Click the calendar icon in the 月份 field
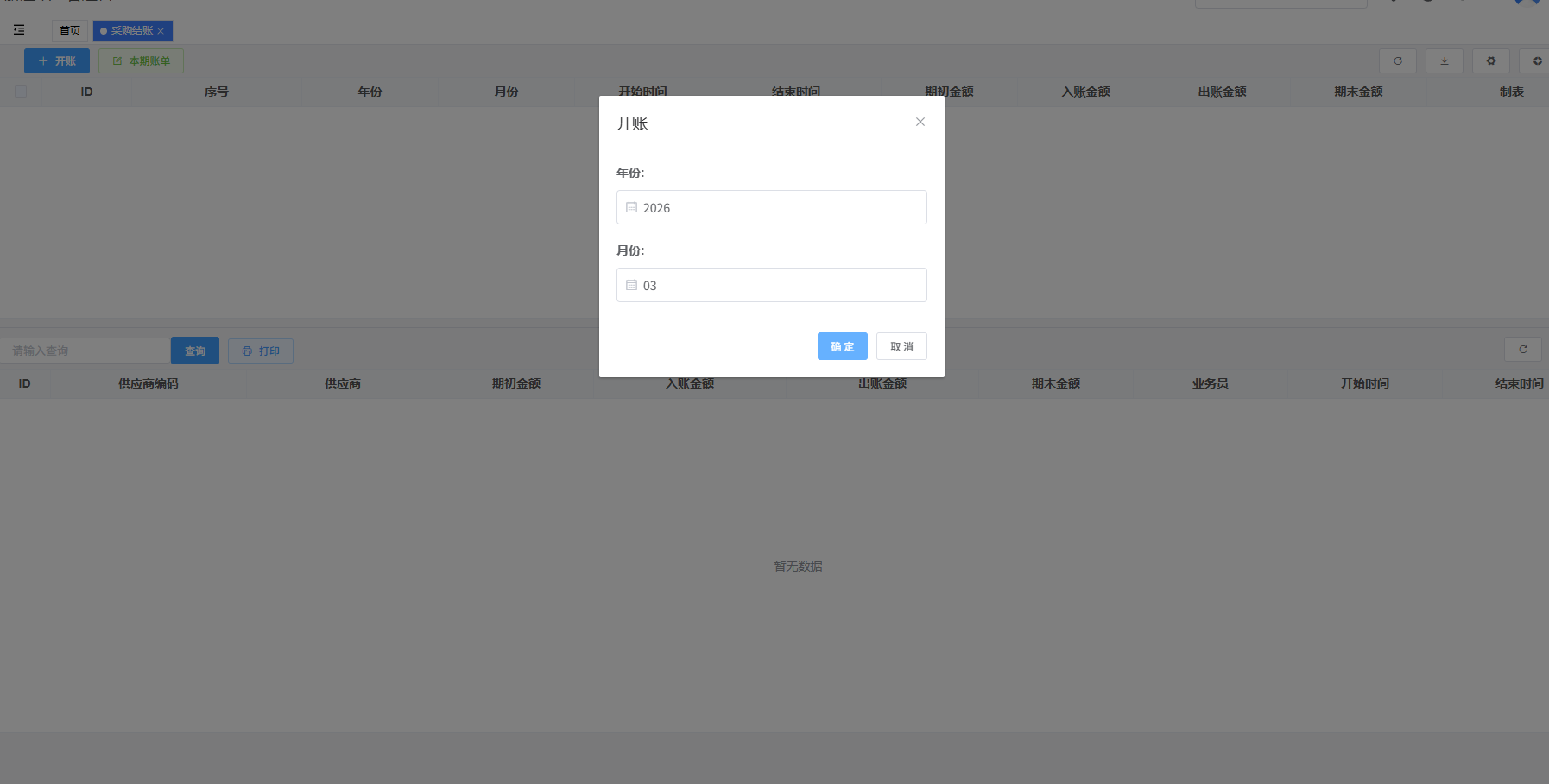This screenshot has width=1549, height=784. point(631,285)
